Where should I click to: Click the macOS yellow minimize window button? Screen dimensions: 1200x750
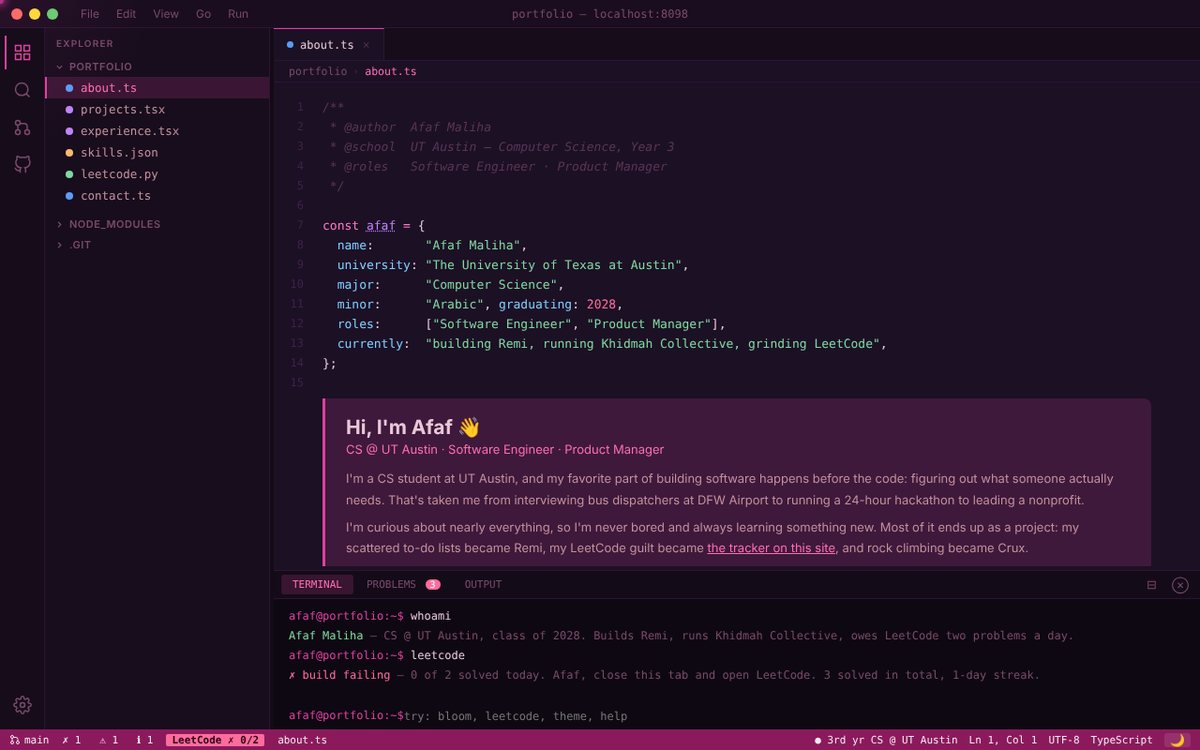[x=35, y=14]
